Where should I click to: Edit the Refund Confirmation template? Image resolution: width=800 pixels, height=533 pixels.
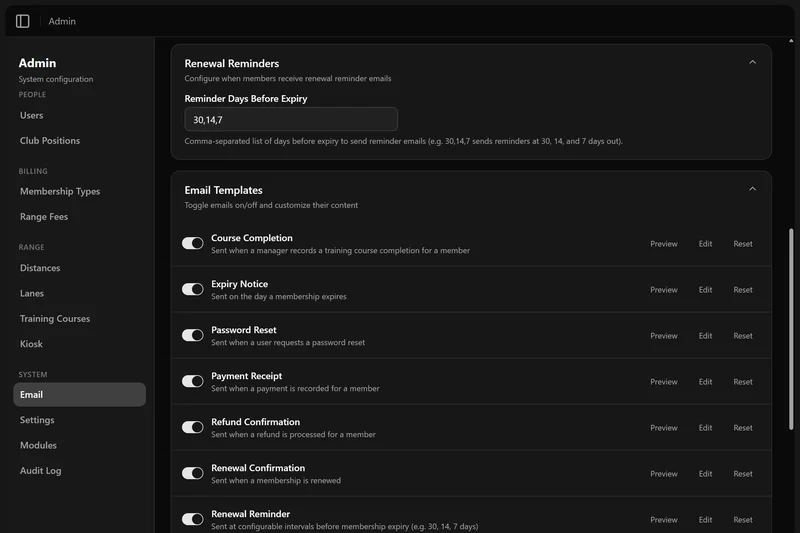(705, 427)
